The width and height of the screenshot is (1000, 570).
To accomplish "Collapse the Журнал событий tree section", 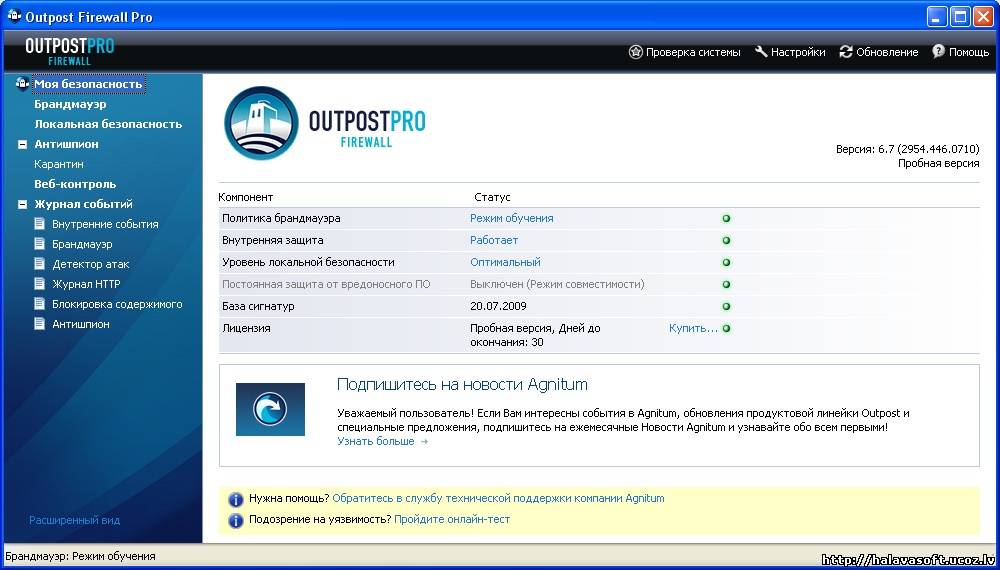I will click(x=22, y=204).
